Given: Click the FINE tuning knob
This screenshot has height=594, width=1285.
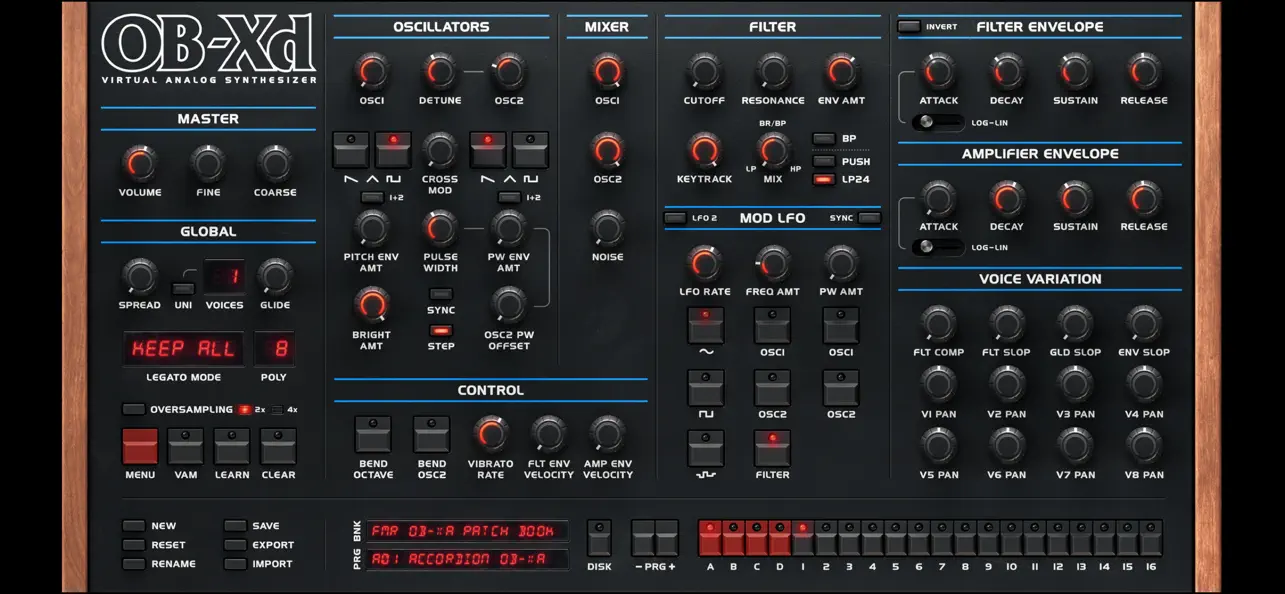Looking at the screenshot, I should (208, 163).
